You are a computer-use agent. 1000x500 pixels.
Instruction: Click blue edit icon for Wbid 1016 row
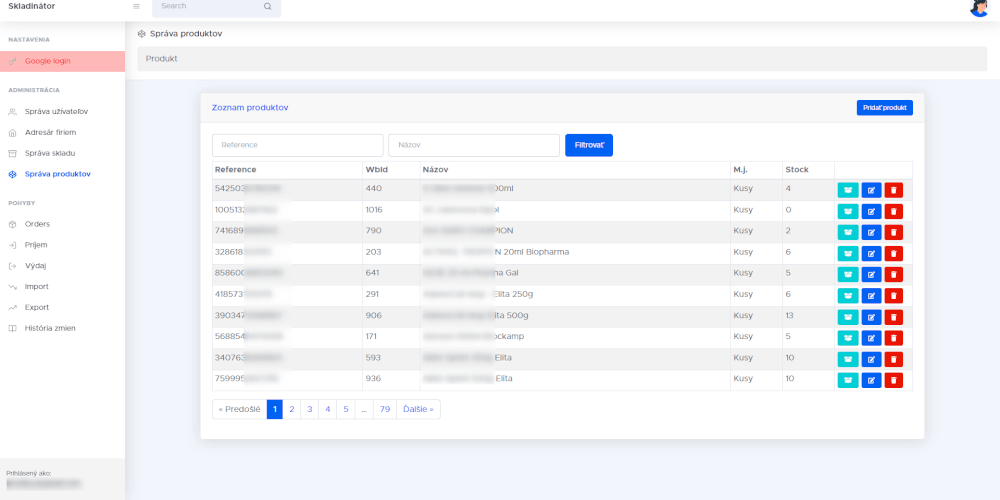pos(870,211)
